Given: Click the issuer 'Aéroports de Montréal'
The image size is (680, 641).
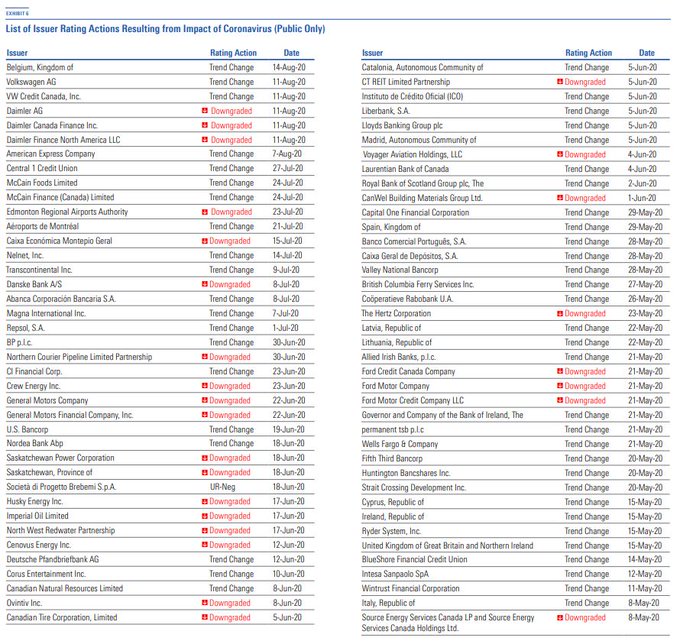Looking at the screenshot, I should (x=42, y=226).
